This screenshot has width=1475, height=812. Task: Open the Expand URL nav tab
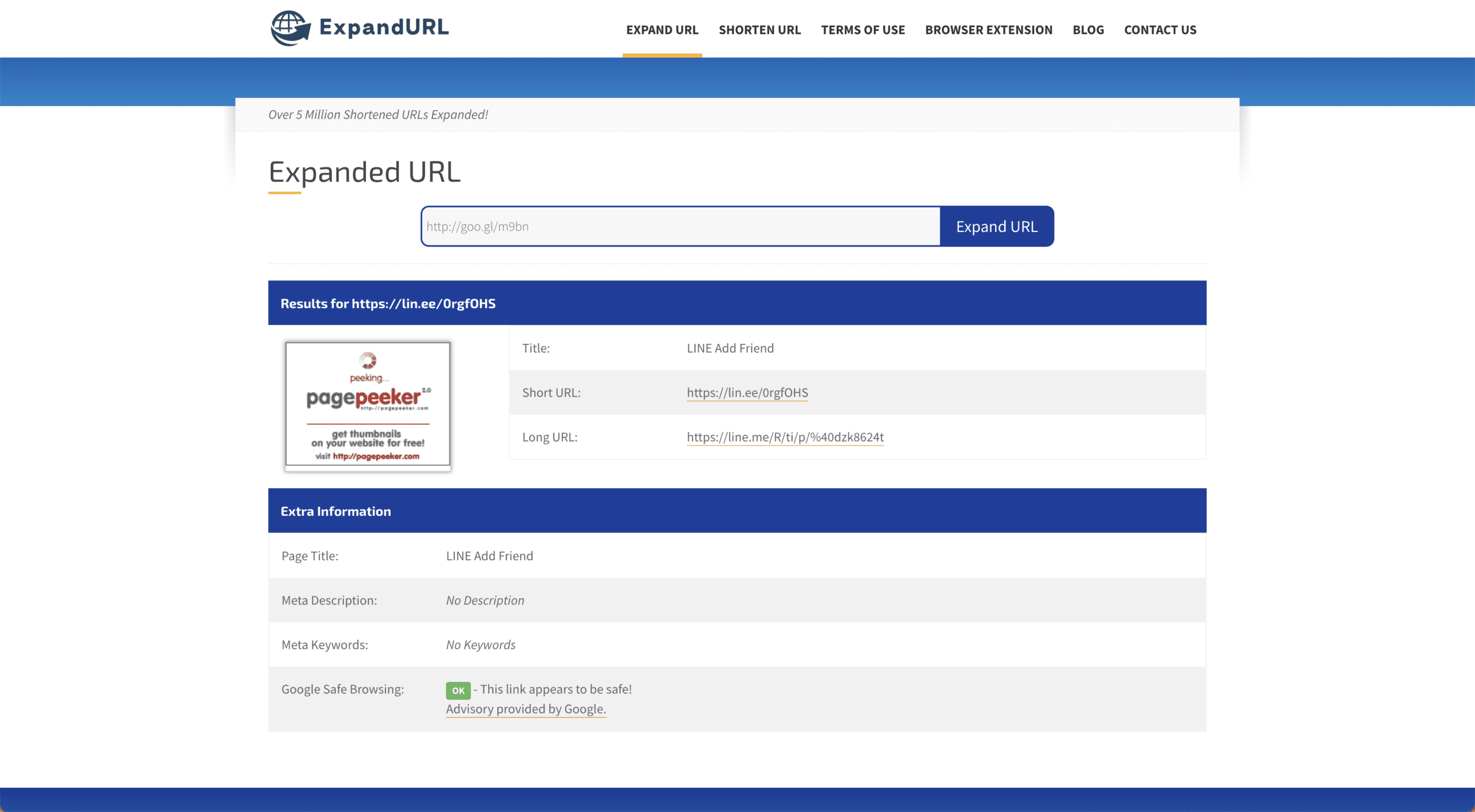(662, 30)
